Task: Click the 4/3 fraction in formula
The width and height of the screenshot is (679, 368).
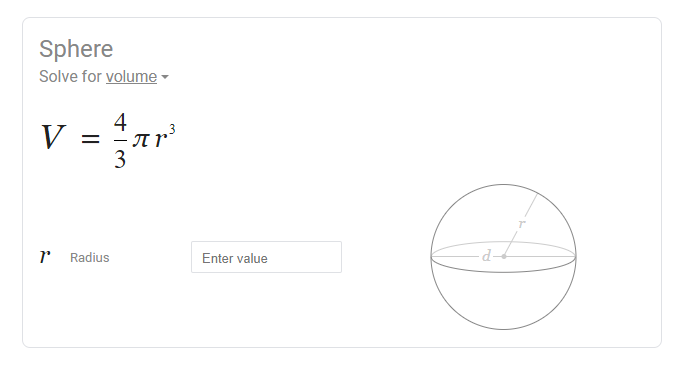Action: pyautogui.click(x=120, y=140)
